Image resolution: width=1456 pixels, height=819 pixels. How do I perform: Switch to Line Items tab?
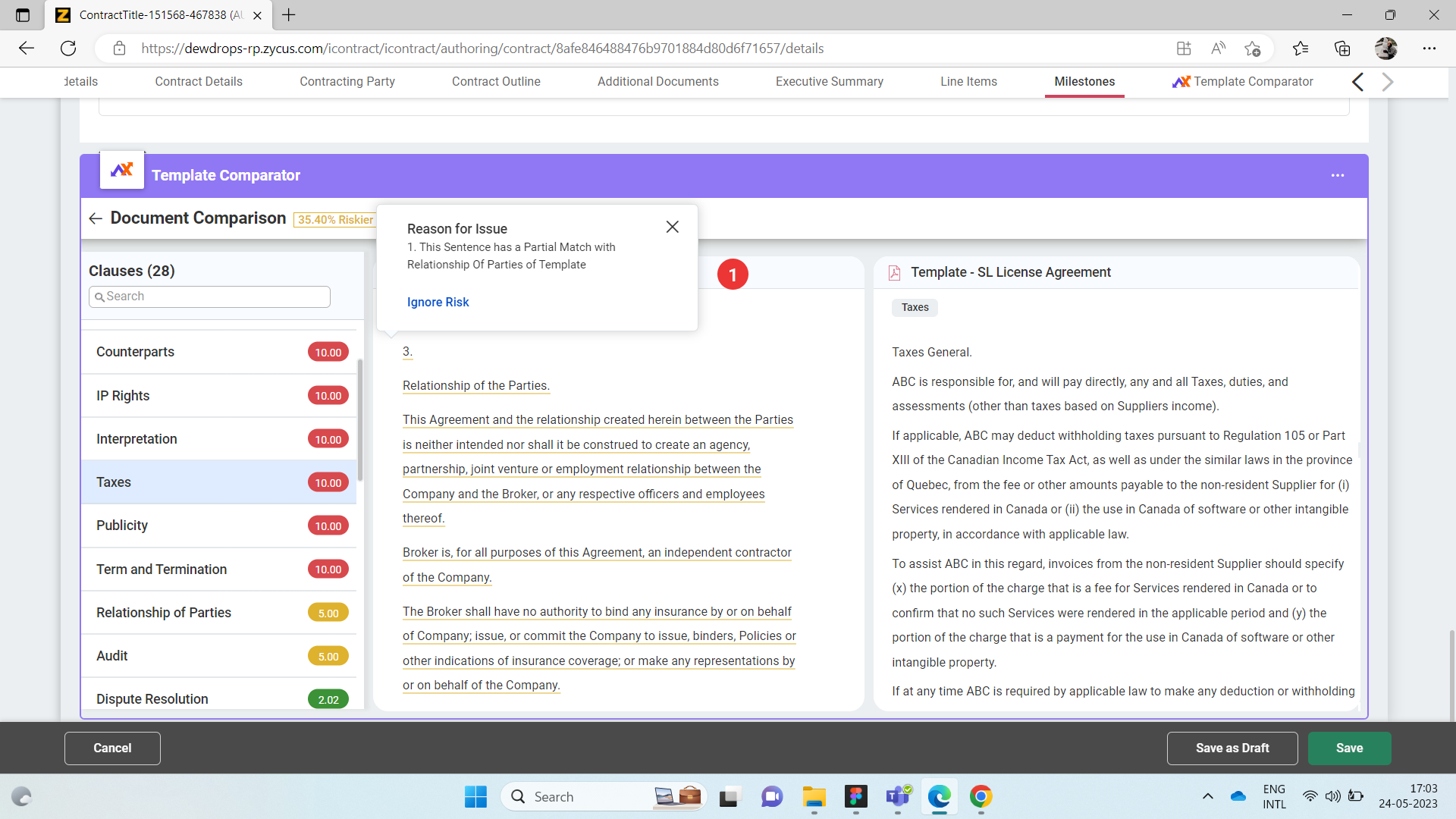[968, 81]
